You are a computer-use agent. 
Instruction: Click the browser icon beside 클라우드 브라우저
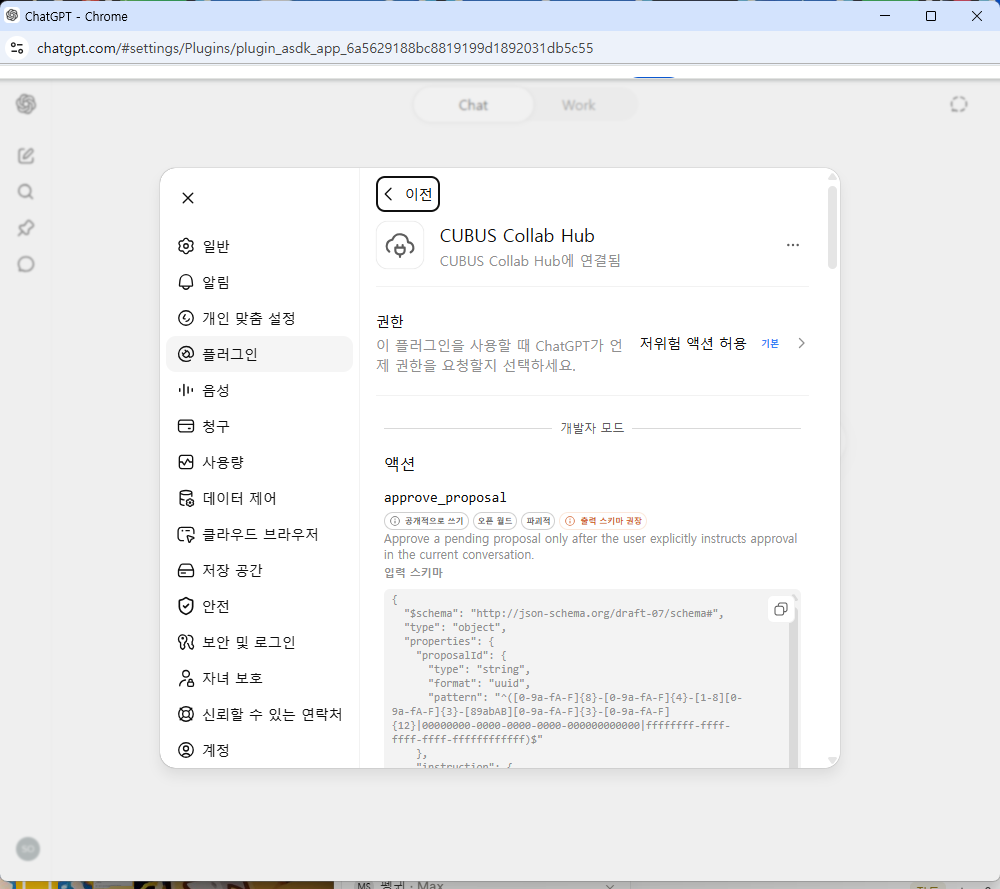(186, 534)
